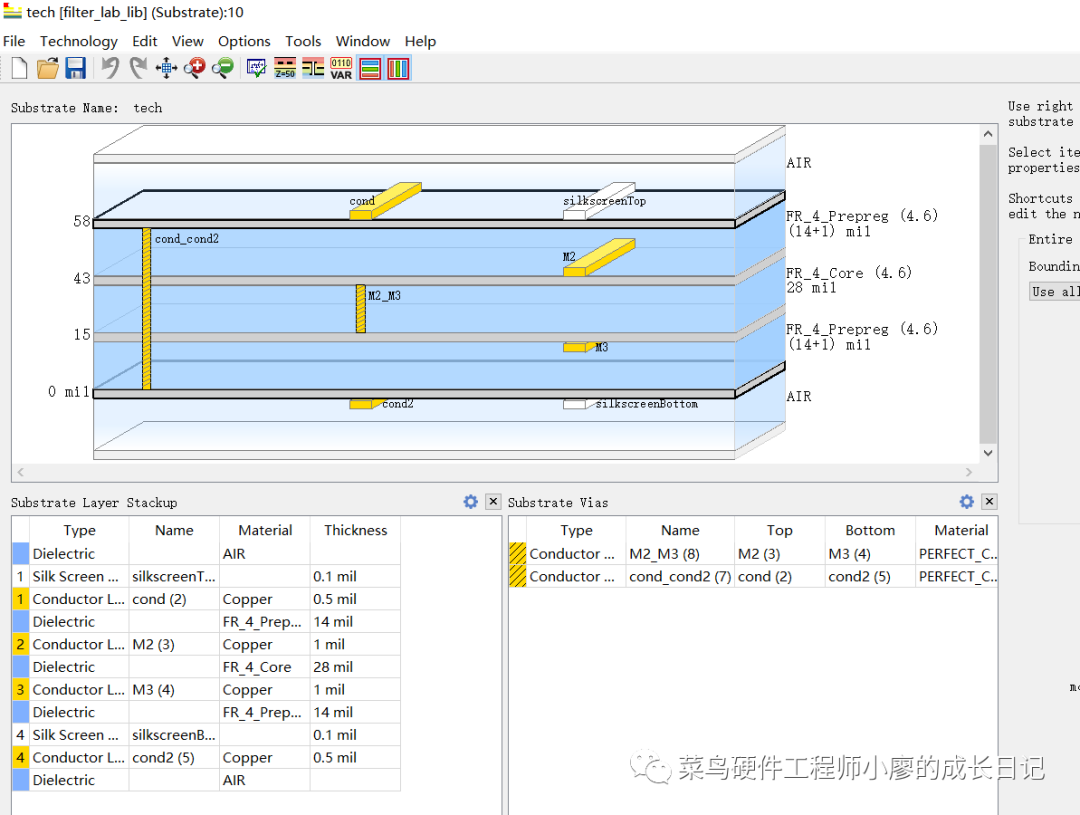Image resolution: width=1080 pixels, height=815 pixels.
Task: Click the horizontal stackup view icon
Action: coord(370,68)
